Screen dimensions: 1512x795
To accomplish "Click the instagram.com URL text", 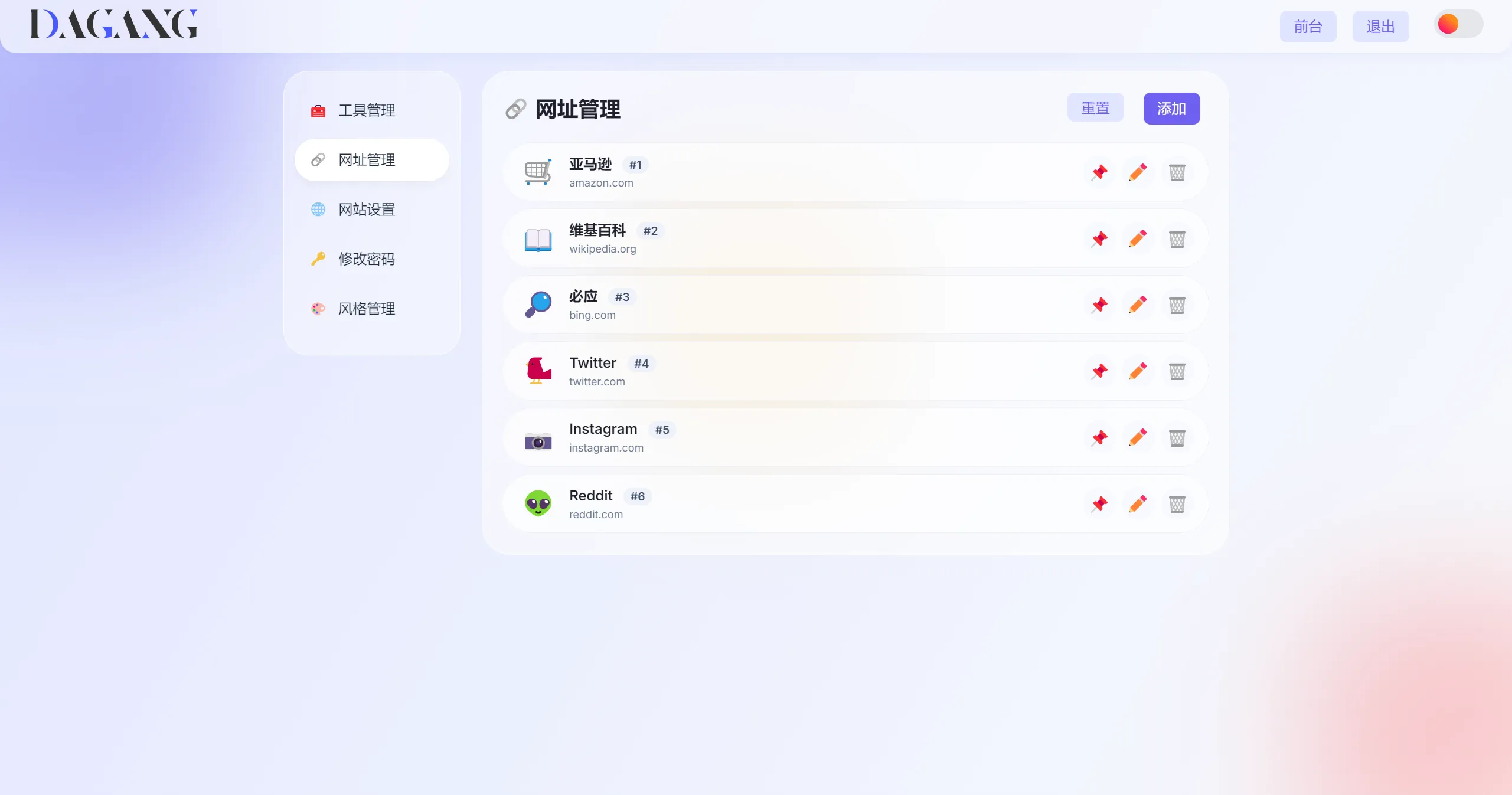I will 606,448.
